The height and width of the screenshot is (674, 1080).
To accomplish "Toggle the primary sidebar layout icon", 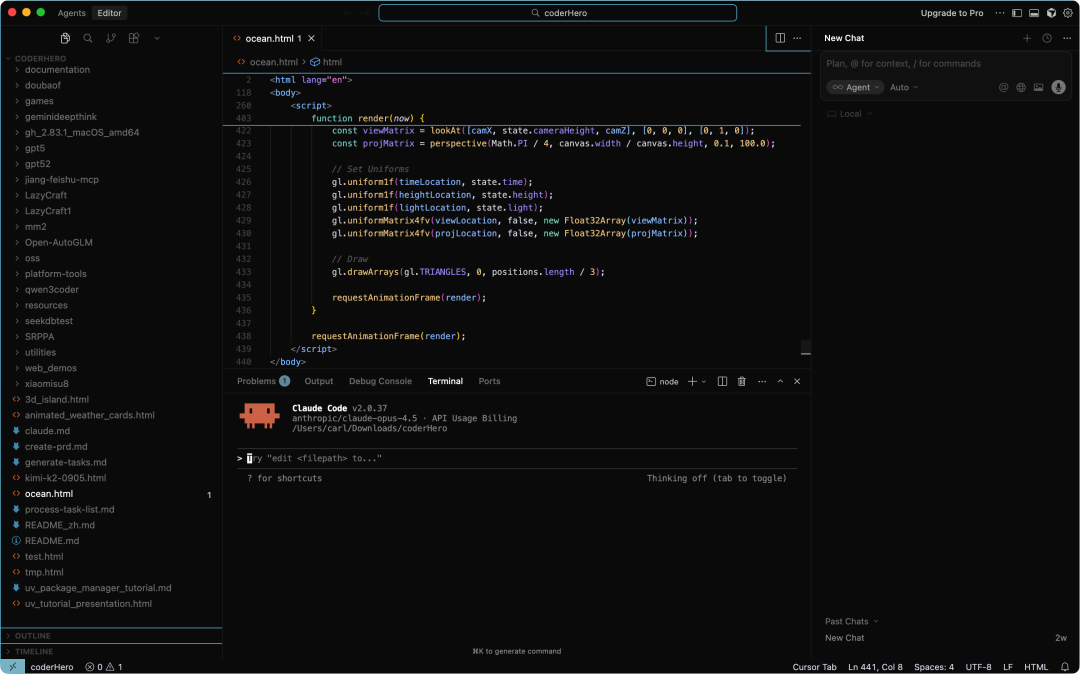I will pyautogui.click(x=1017, y=13).
